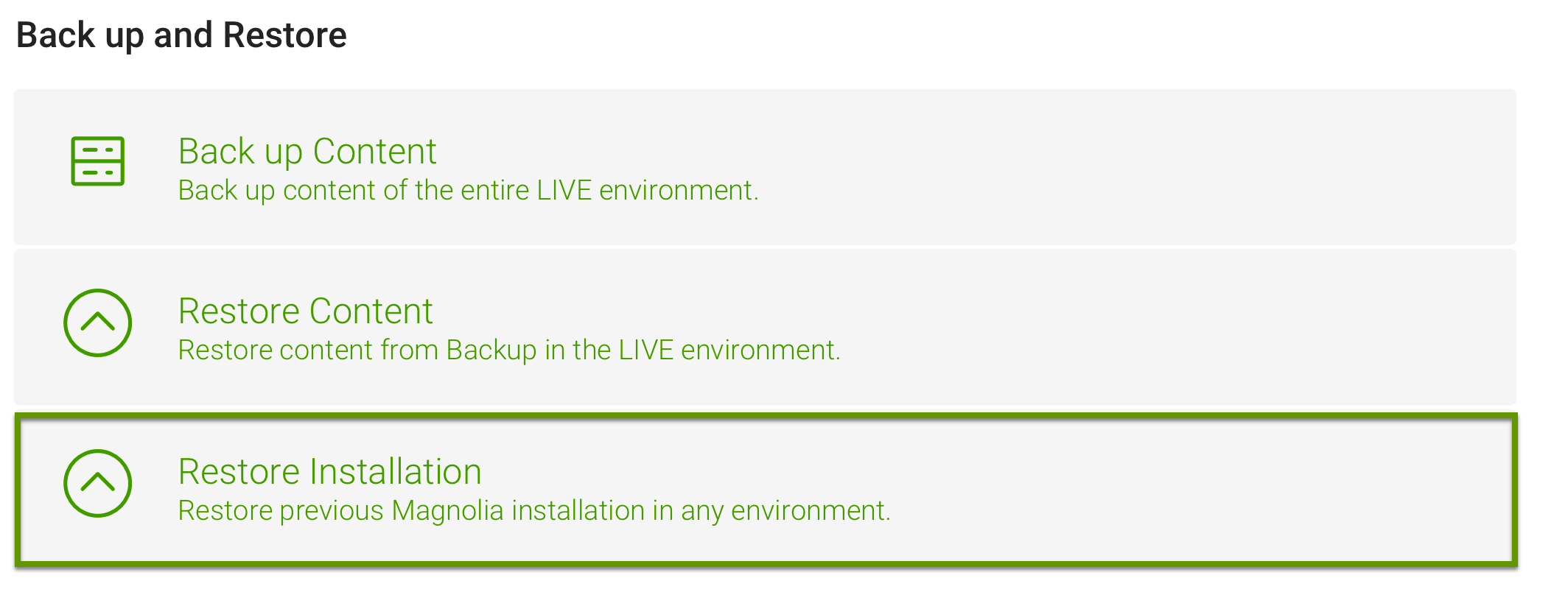Image resolution: width=1568 pixels, height=592 pixels.
Task: Click the top drawer of the Back up Content icon
Action: click(x=97, y=149)
